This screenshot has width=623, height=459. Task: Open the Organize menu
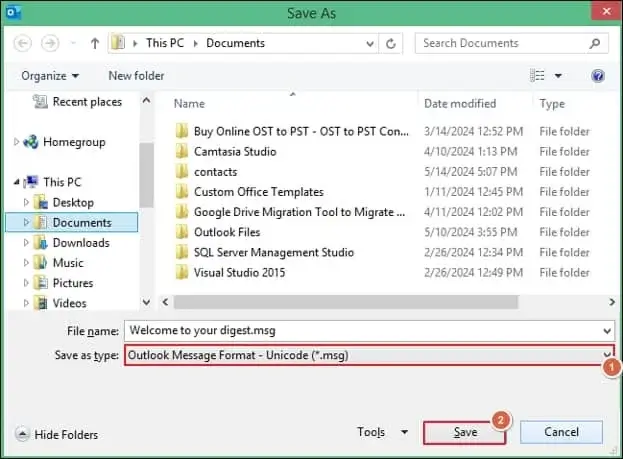click(50, 76)
